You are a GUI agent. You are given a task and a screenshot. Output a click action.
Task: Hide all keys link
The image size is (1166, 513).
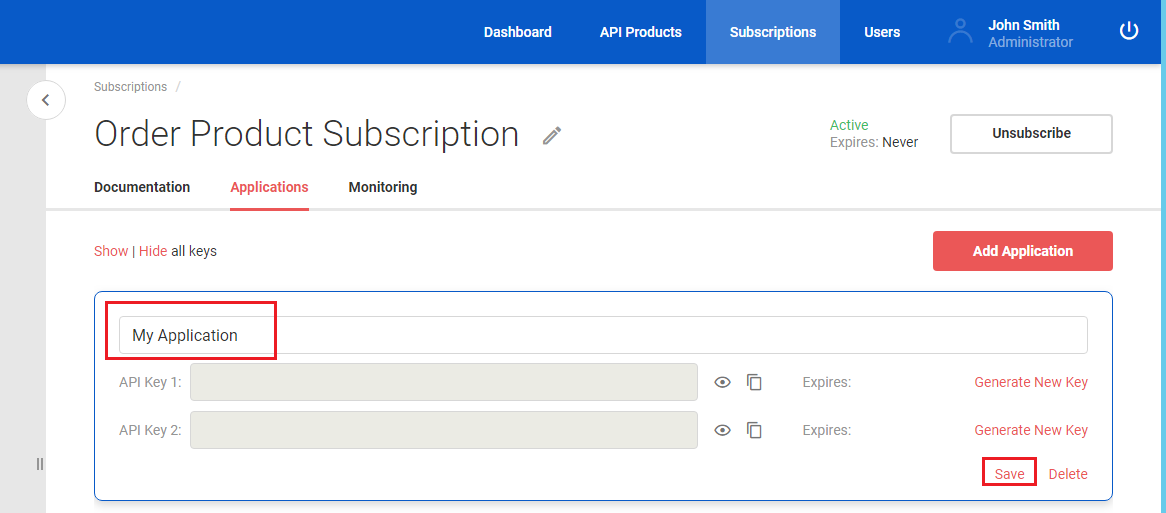click(152, 251)
